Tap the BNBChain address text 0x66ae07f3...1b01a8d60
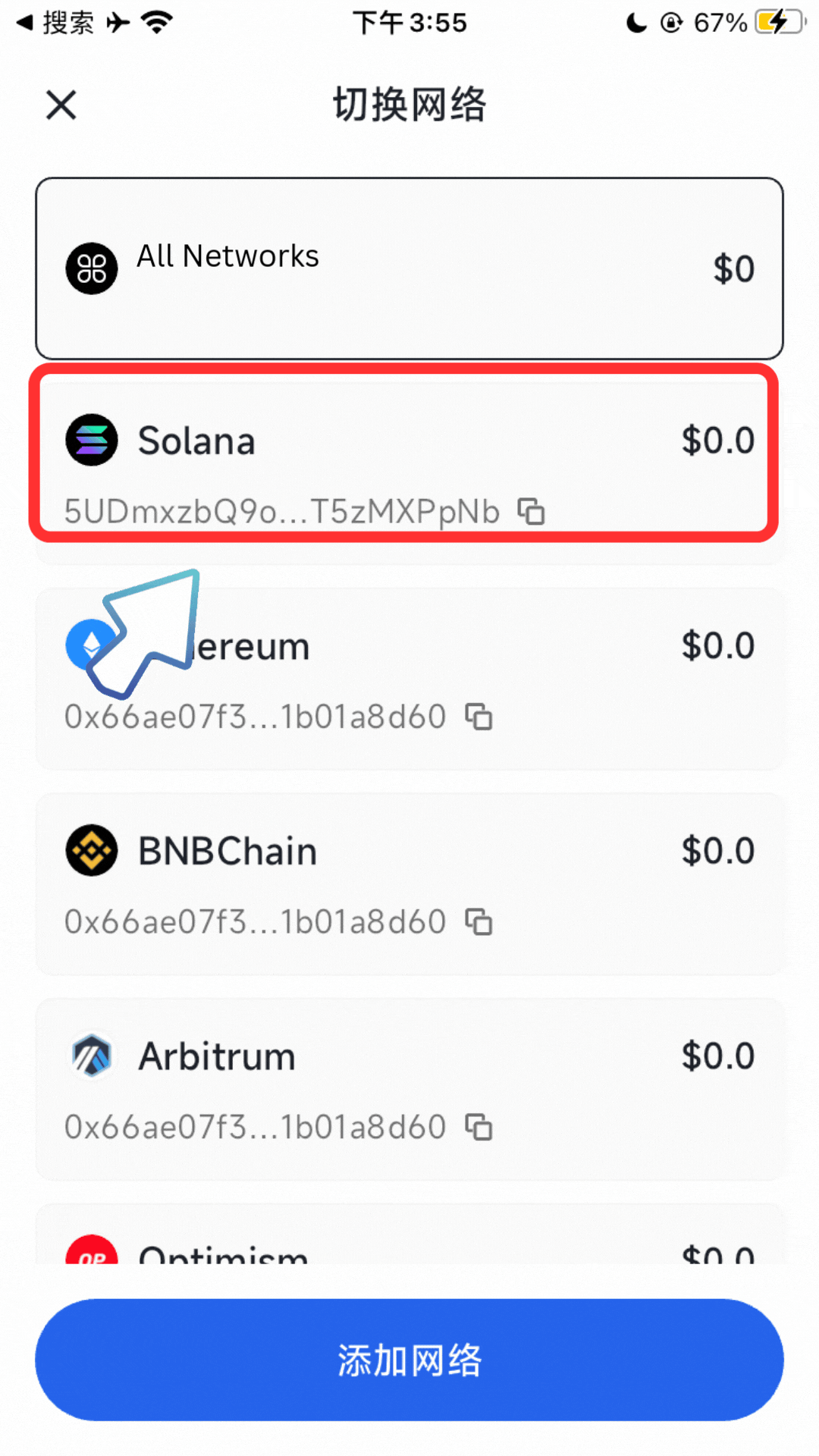The image size is (819, 1456). 256,922
